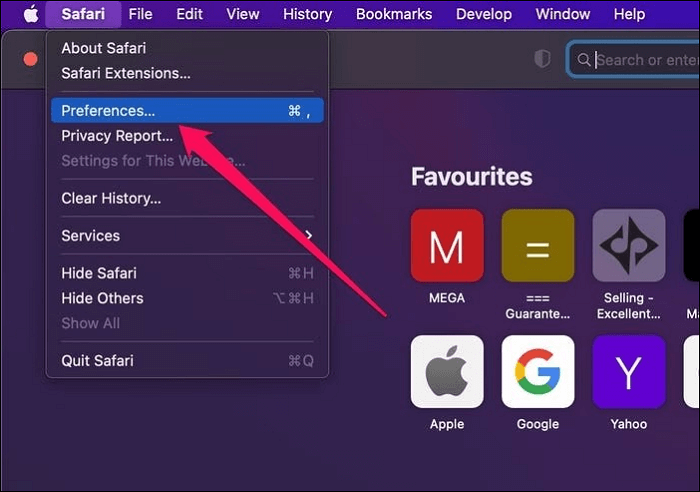Choose Clear History...
Viewport: 700px width, 492px height.
click(x=187, y=198)
